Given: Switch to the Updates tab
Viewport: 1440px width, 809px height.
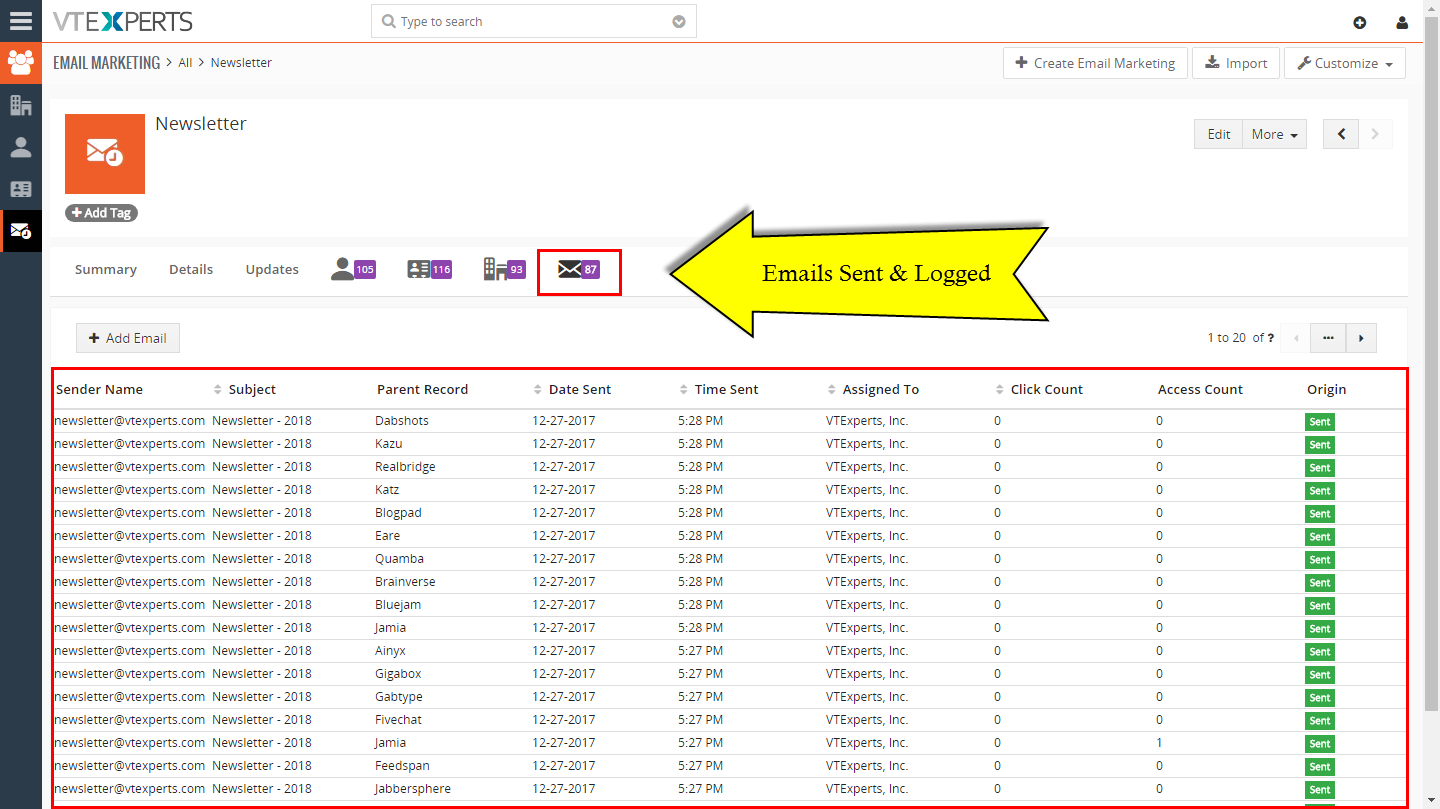Looking at the screenshot, I should (272, 269).
